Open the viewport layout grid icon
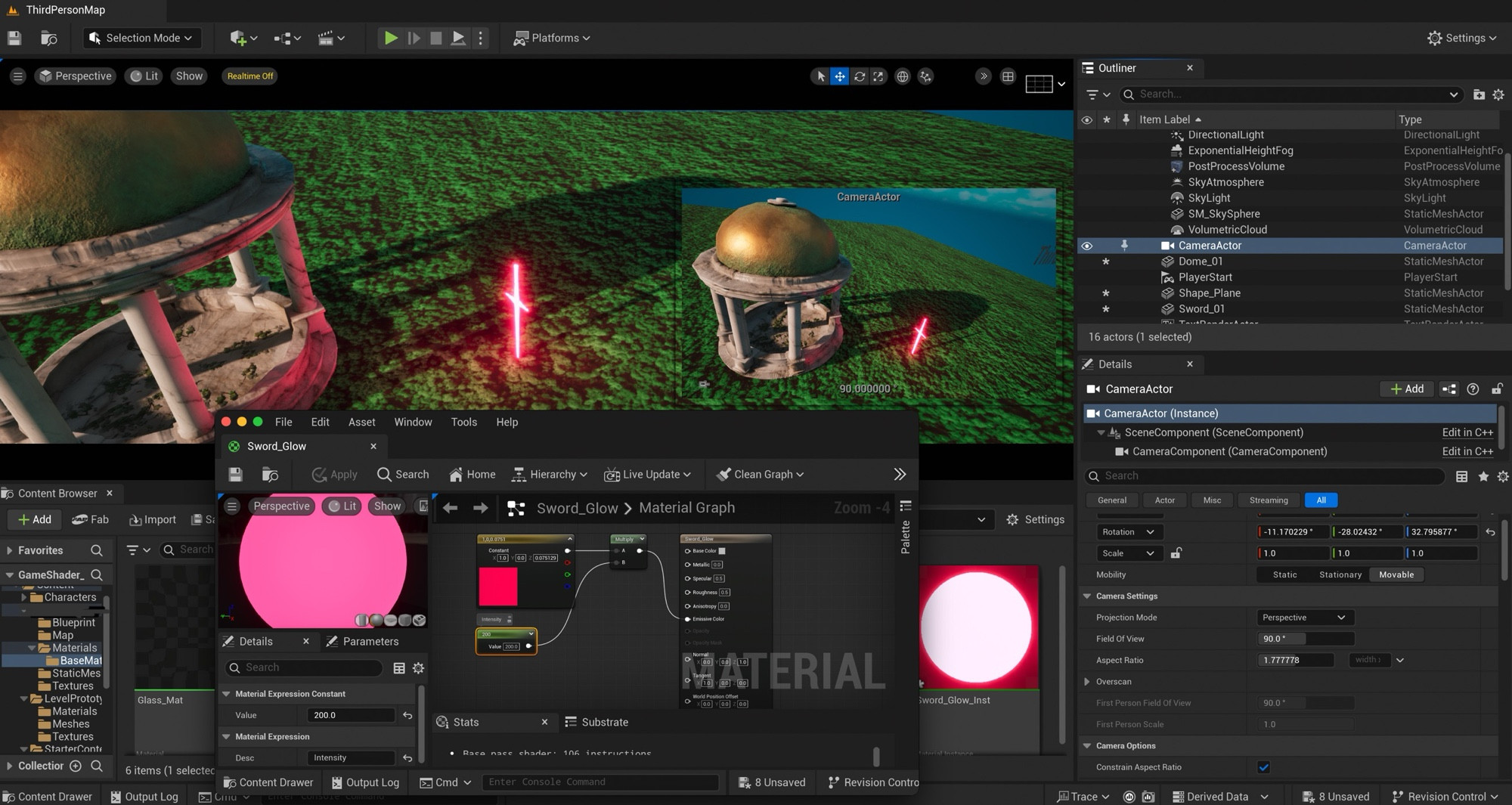Image resolution: width=1512 pixels, height=805 pixels. click(1008, 76)
